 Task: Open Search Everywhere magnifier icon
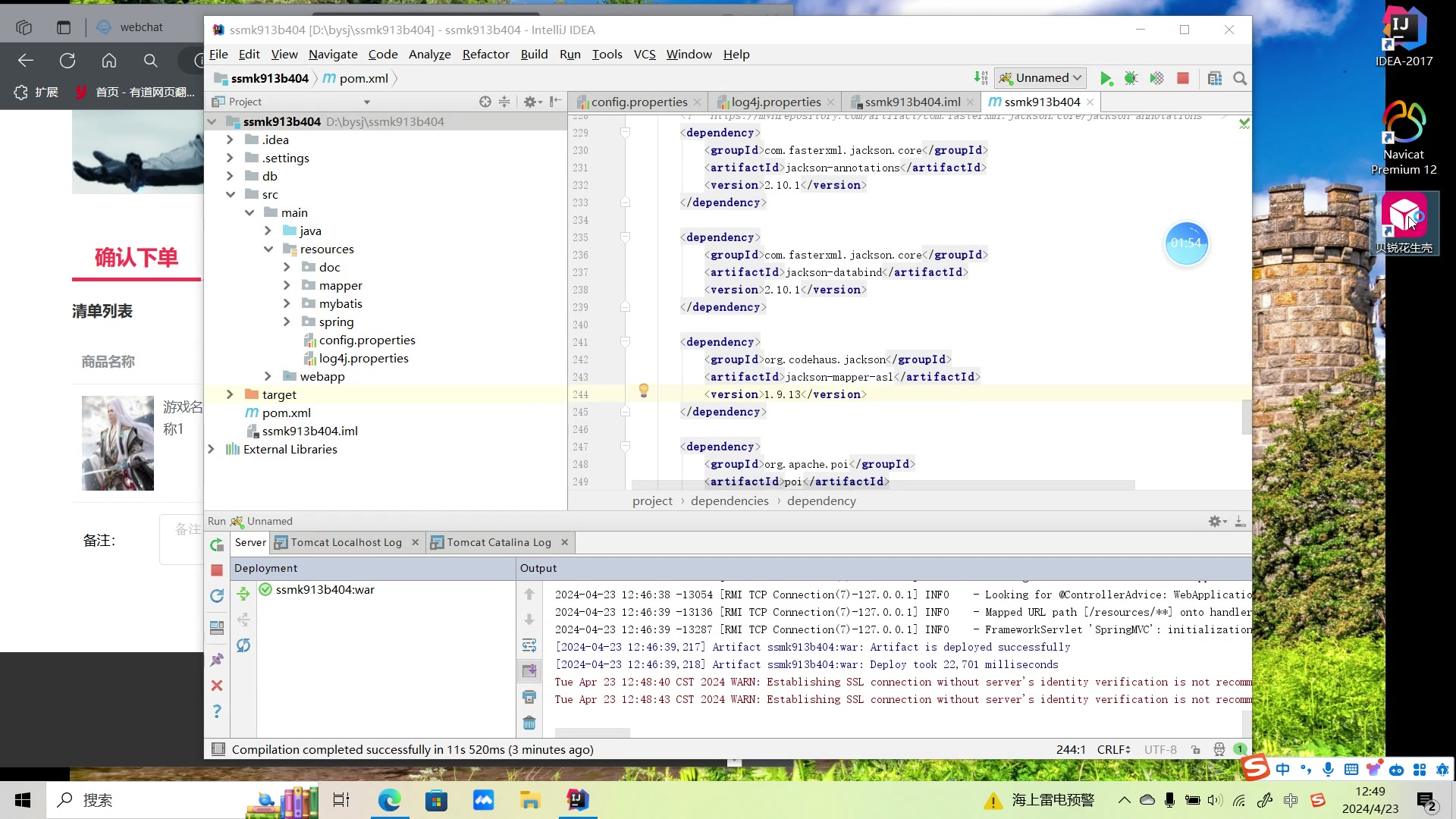(x=1240, y=78)
